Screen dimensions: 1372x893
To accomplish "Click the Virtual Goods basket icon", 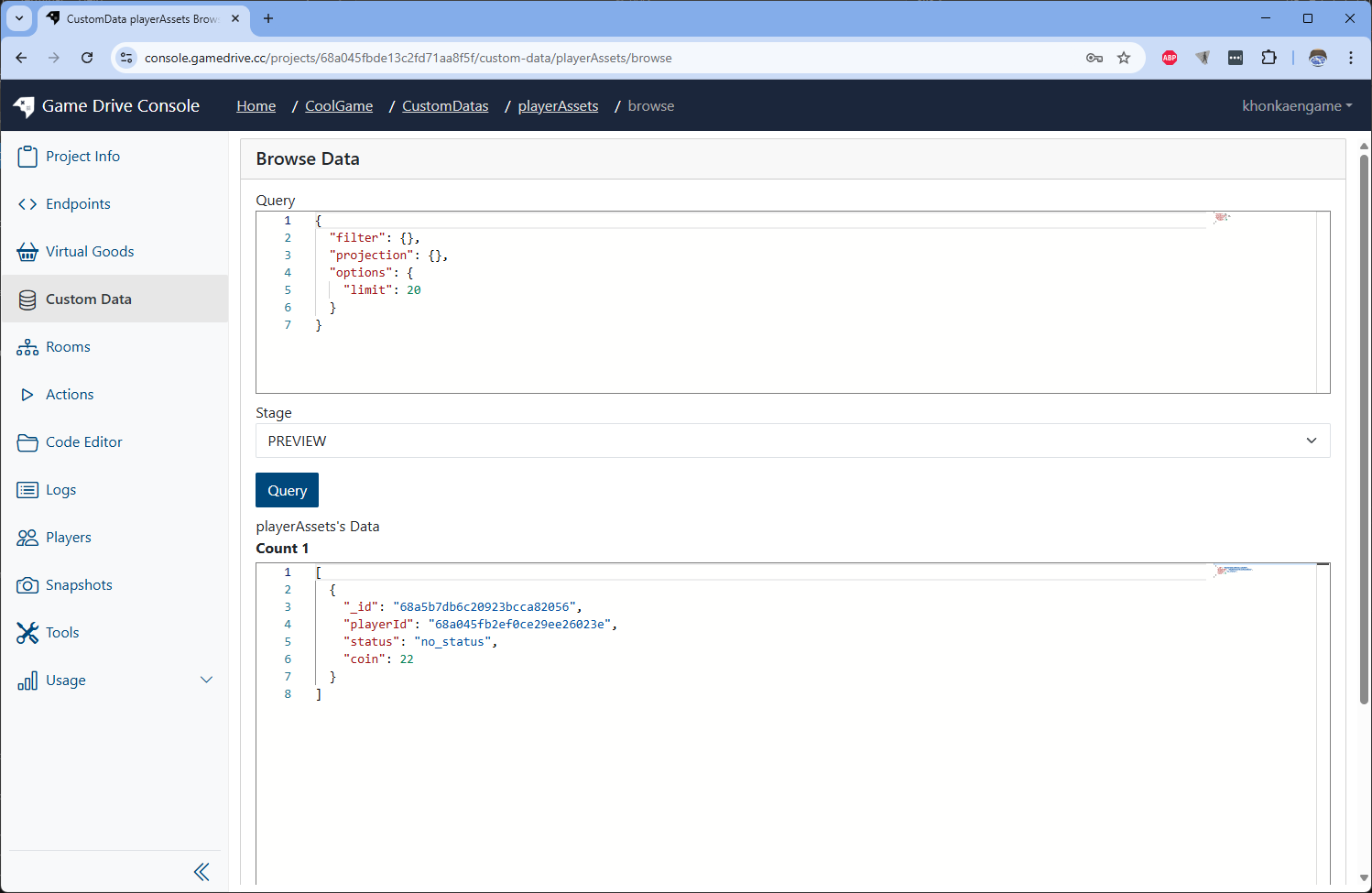I will 27,252.
